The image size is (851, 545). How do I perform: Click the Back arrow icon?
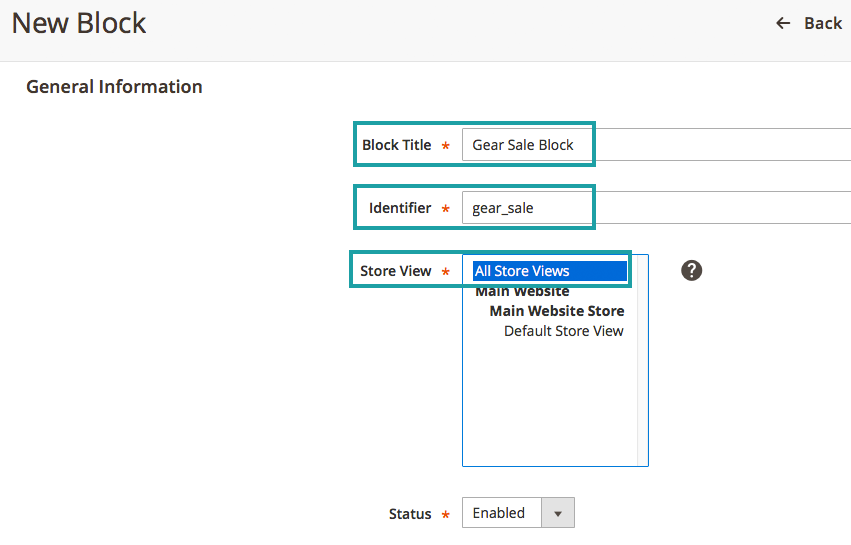point(783,23)
